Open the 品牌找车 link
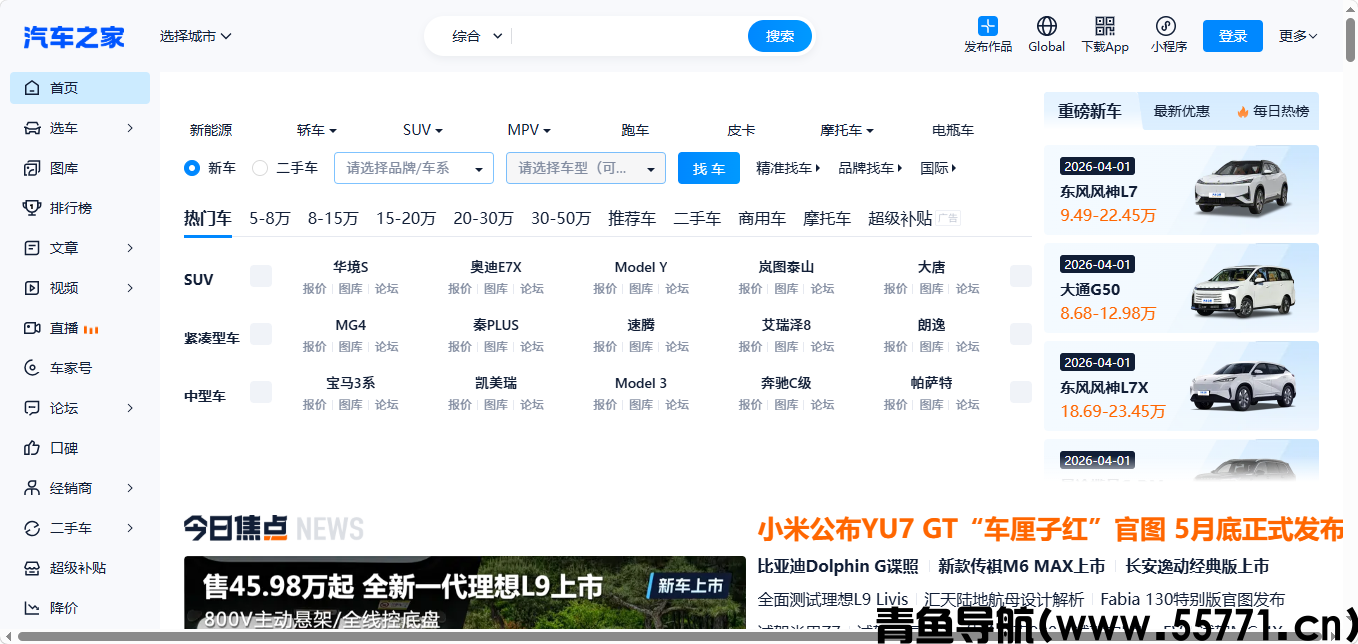1358x644 pixels. pos(870,168)
